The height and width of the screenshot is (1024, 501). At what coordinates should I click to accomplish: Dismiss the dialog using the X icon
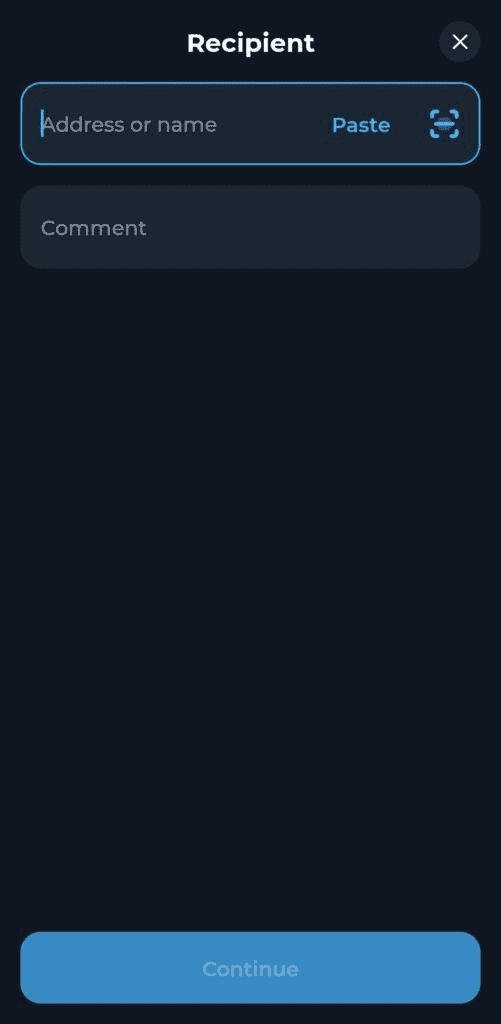point(460,42)
